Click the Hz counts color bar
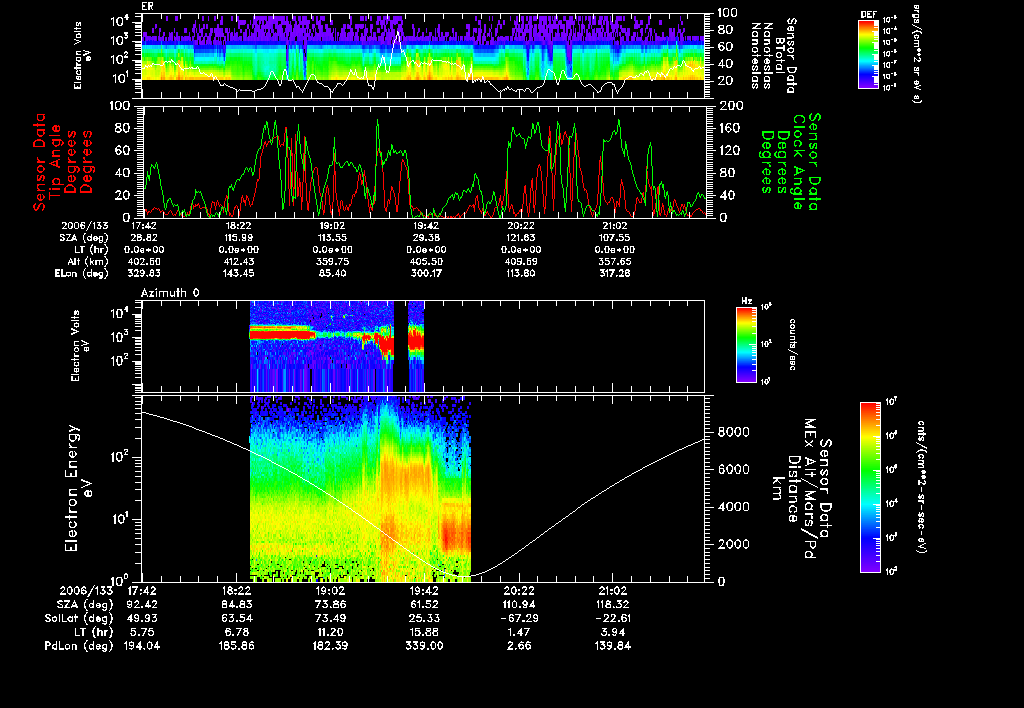The image size is (1024, 708). [x=746, y=345]
